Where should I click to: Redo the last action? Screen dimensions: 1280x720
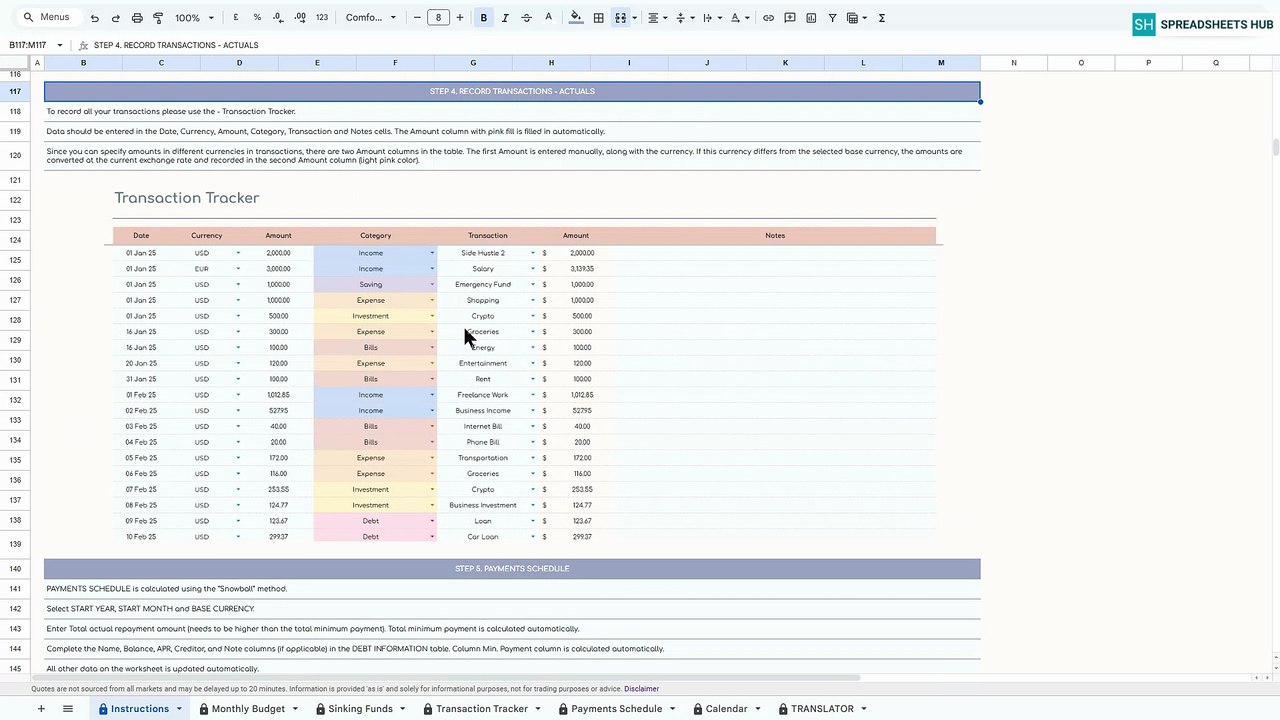pyautogui.click(x=116, y=18)
